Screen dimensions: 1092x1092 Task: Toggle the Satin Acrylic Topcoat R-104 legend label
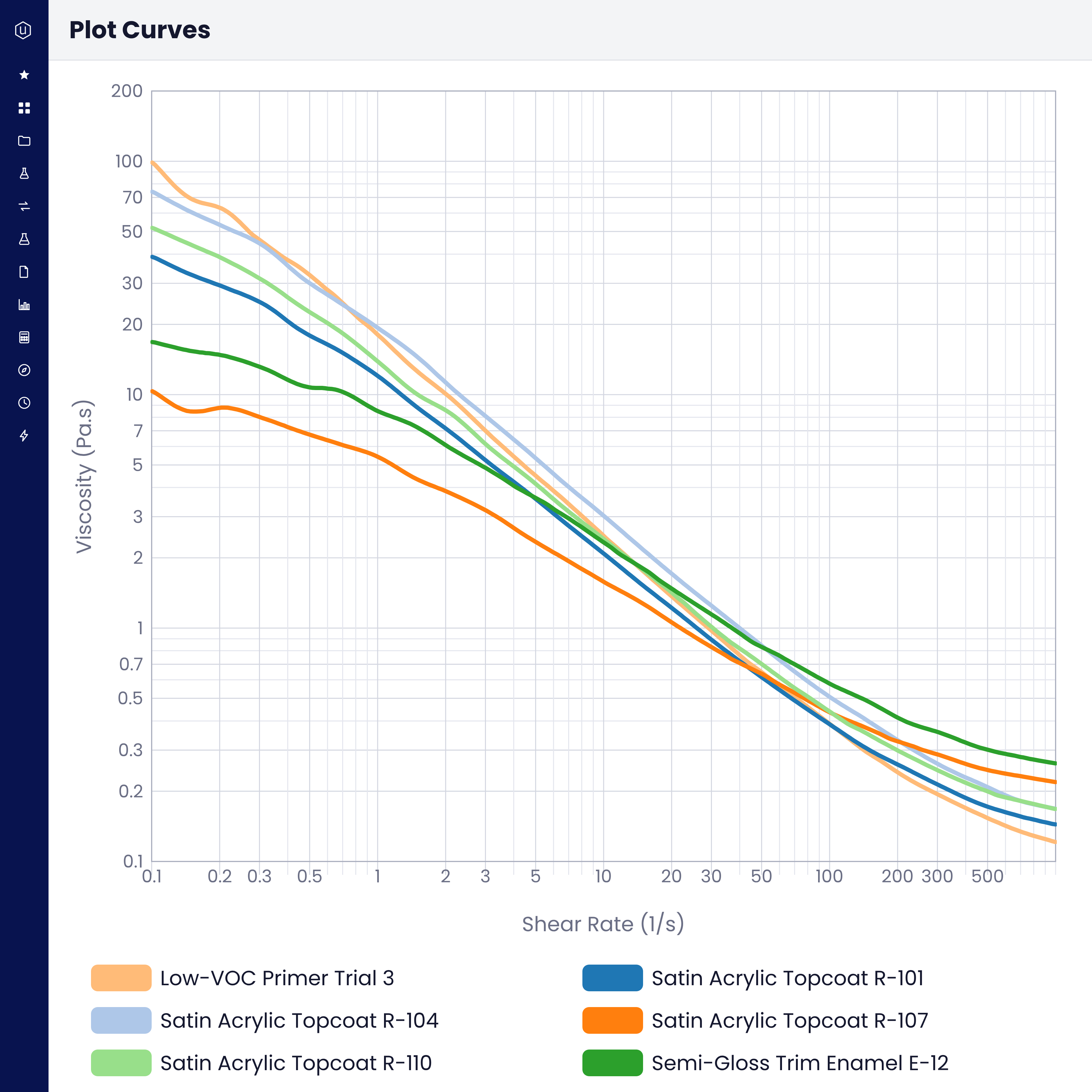[300, 1020]
